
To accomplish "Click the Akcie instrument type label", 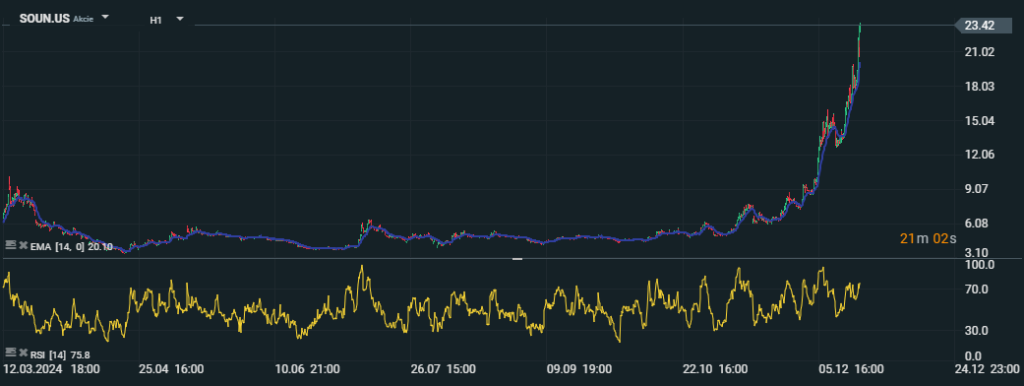I will 84,20.
